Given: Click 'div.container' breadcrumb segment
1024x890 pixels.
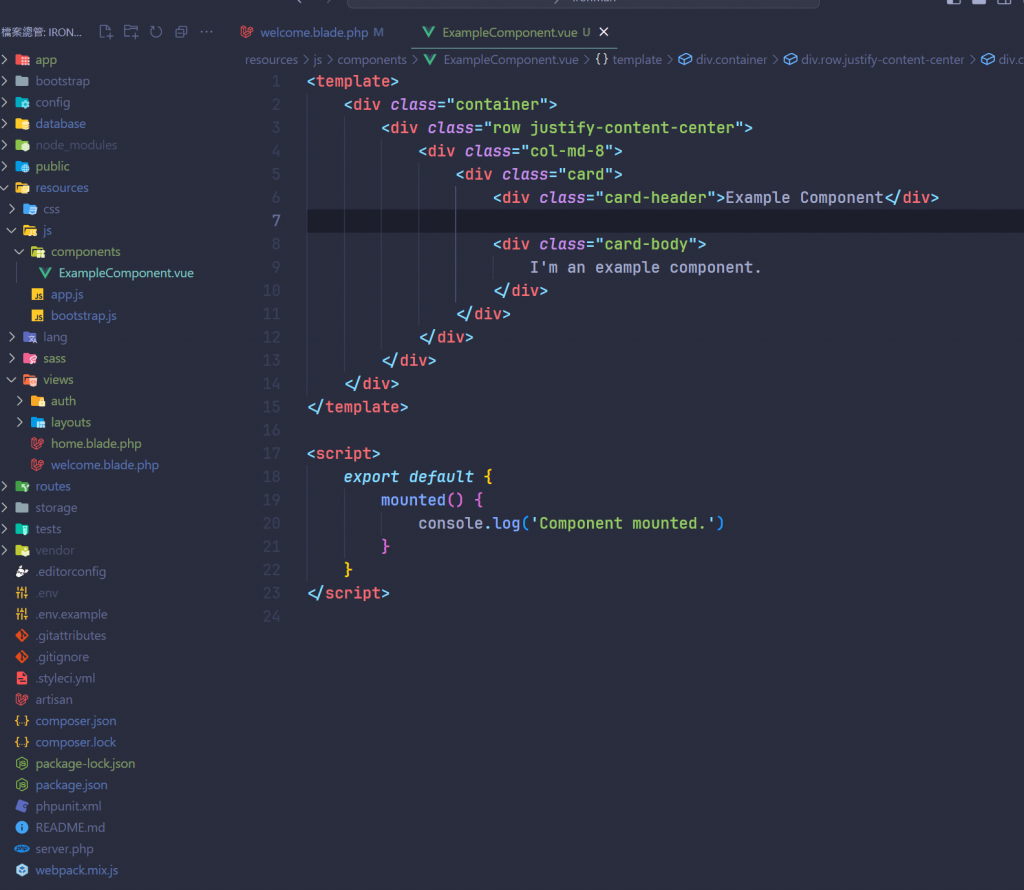Looking at the screenshot, I should pyautogui.click(x=731, y=59).
